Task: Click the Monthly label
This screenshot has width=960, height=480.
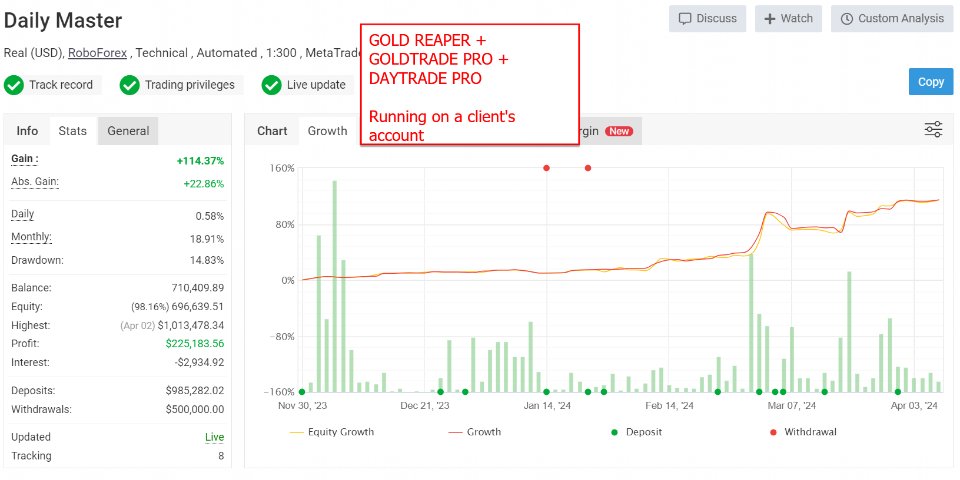Action: click(31, 238)
